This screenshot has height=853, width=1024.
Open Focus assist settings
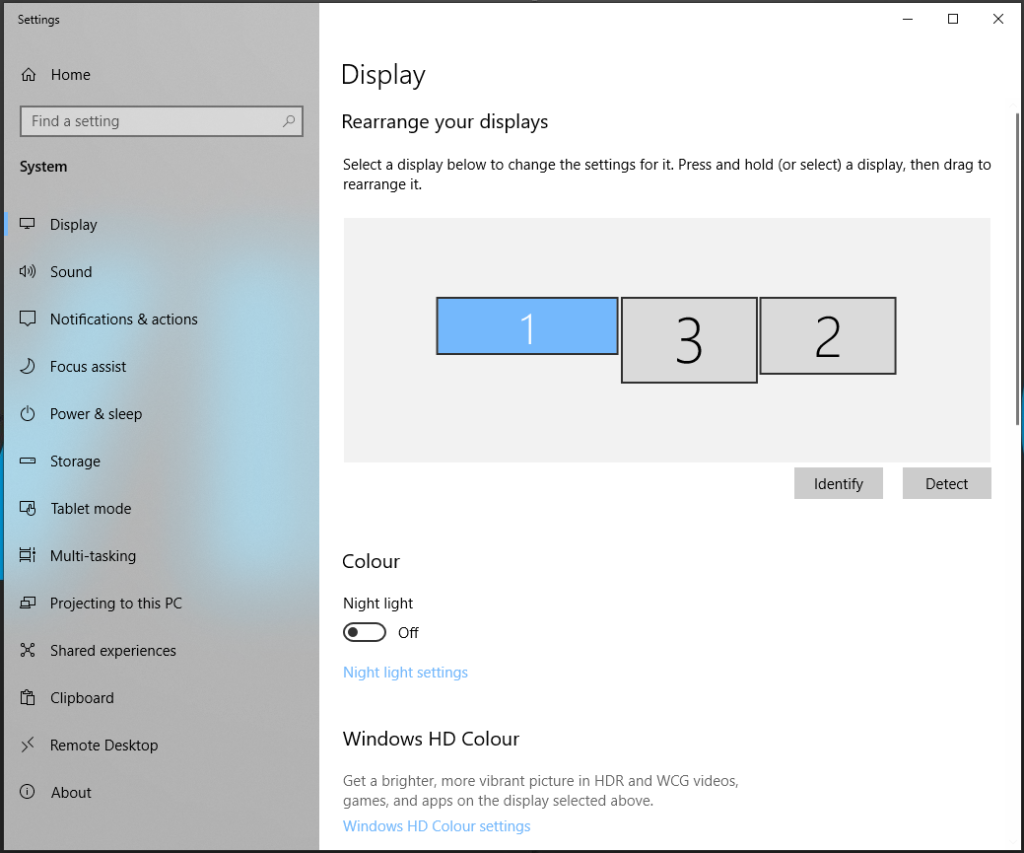tap(28, 366)
